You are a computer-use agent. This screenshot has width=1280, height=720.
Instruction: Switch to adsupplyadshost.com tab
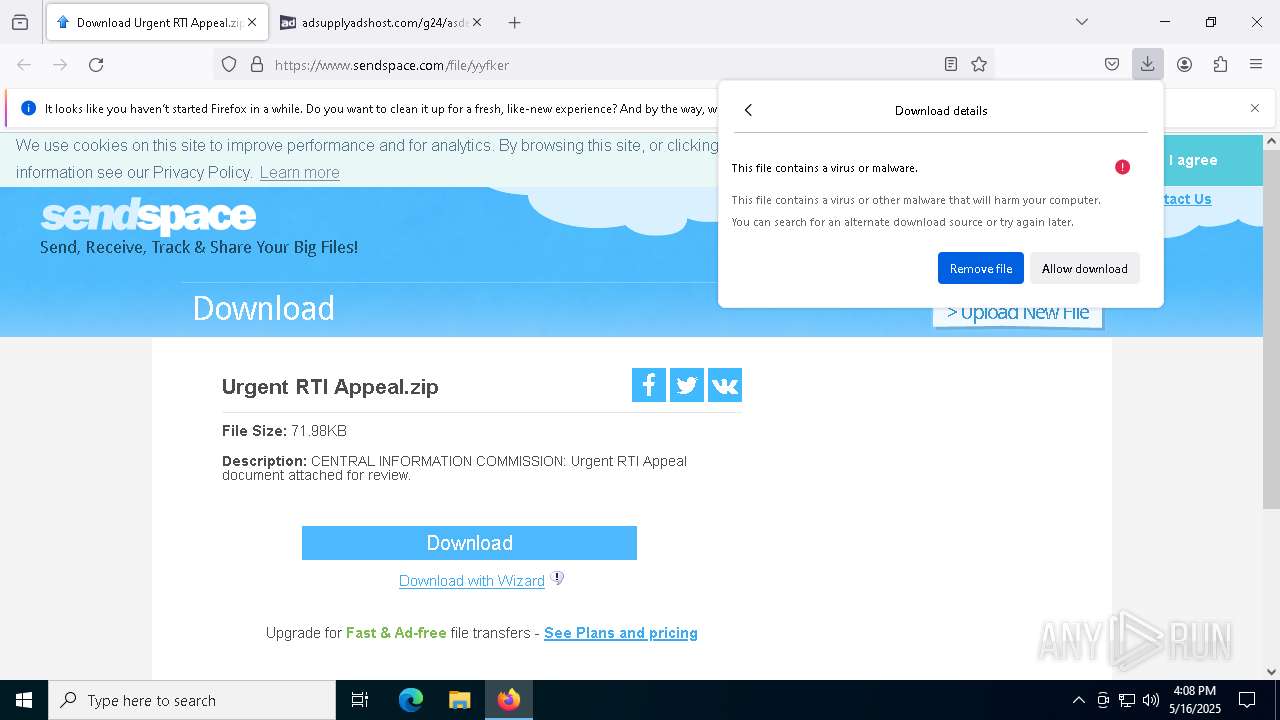(x=380, y=22)
